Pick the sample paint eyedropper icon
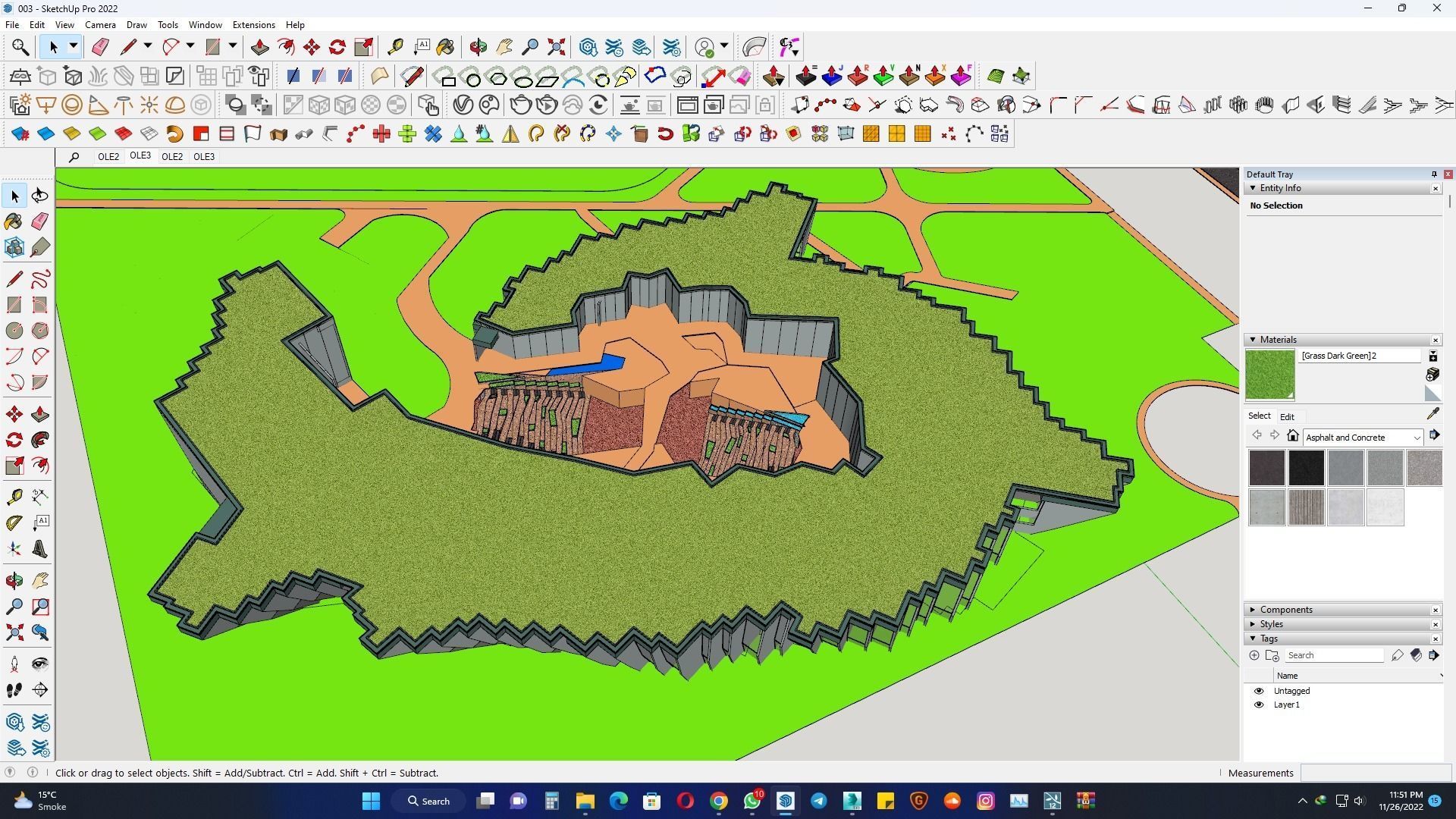Screen dimensions: 1456x819 [x=1432, y=414]
